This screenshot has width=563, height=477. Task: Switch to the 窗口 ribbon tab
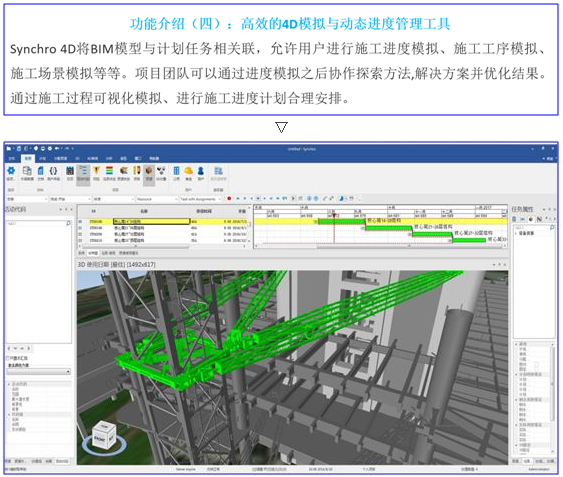(138, 158)
